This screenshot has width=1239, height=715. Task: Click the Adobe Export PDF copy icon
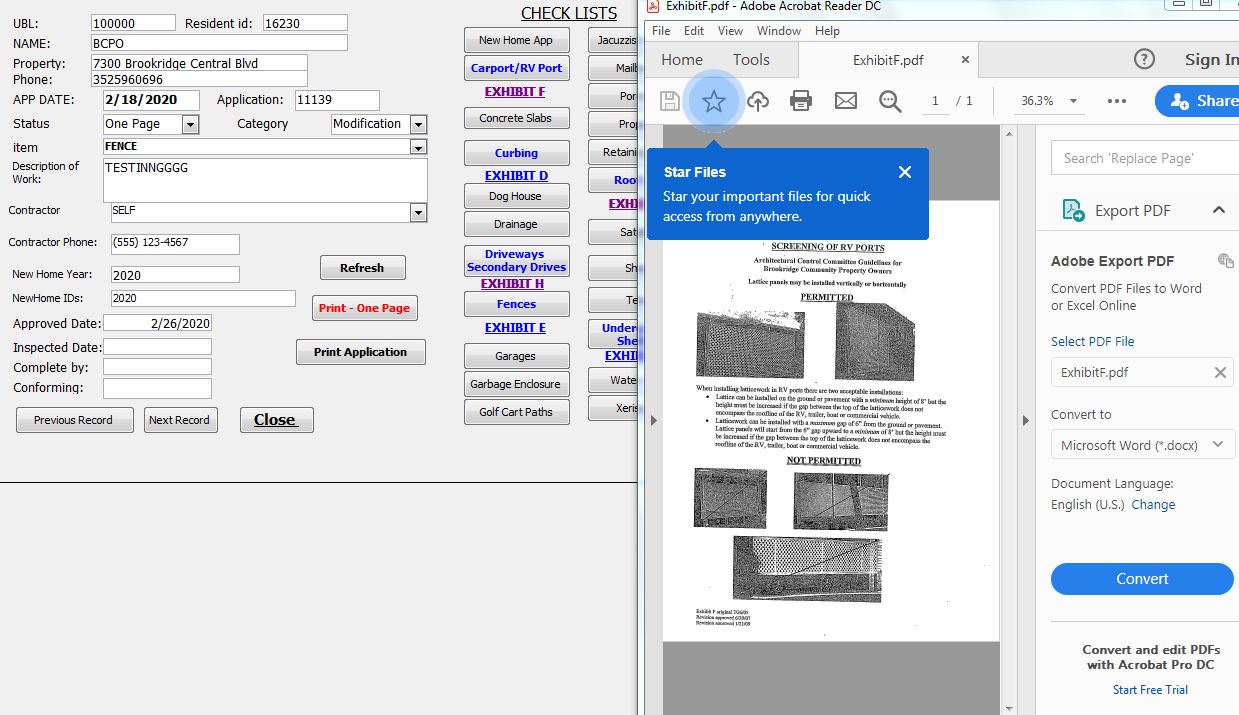coord(1225,261)
